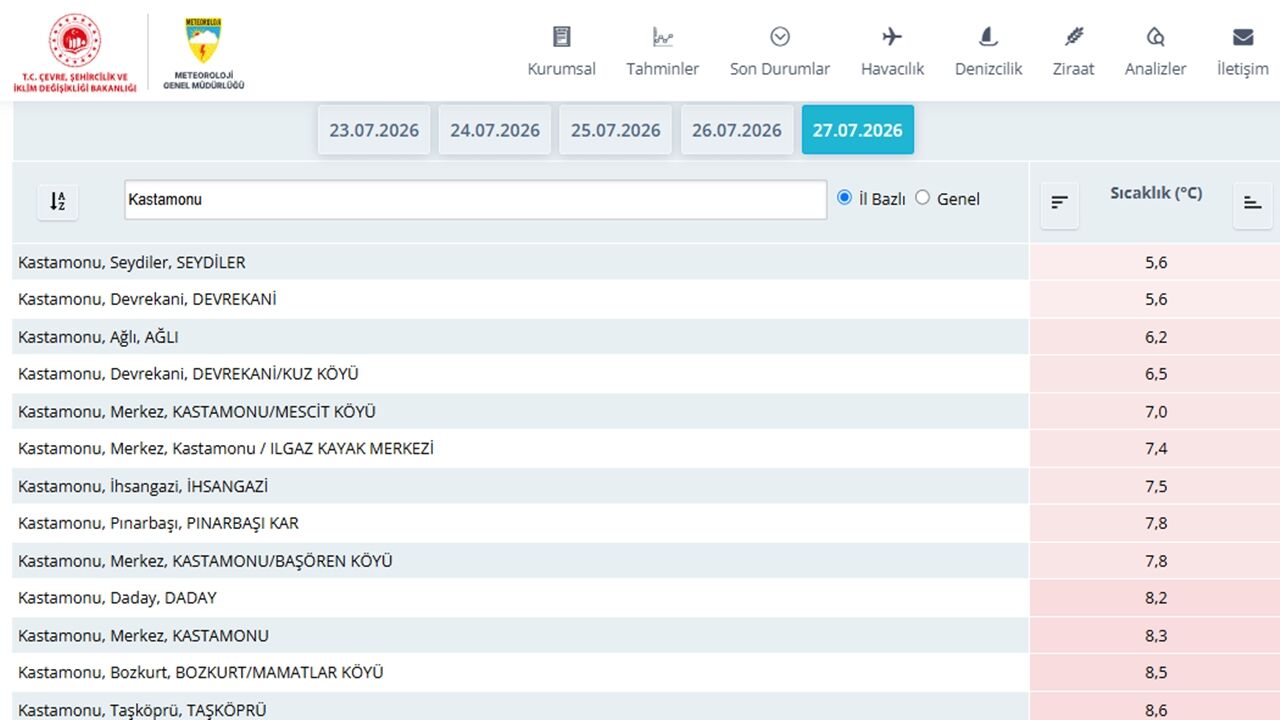1280x720 pixels.
Task: Click the Meteoroloji Genel Müdürlüğü logo
Action: coord(204,53)
